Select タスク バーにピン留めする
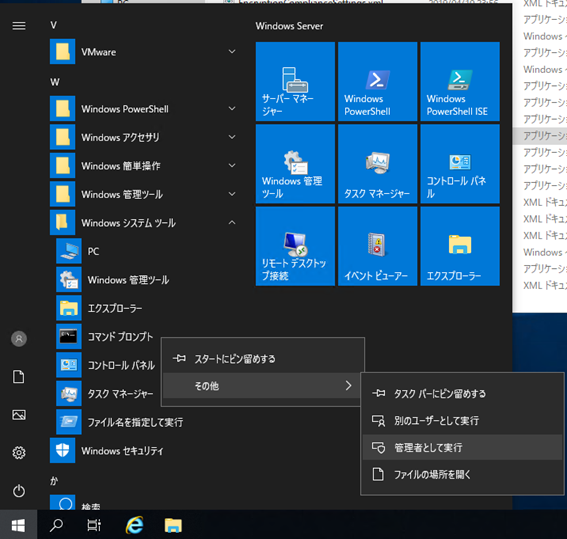This screenshot has height=539, width=567. tap(462, 393)
